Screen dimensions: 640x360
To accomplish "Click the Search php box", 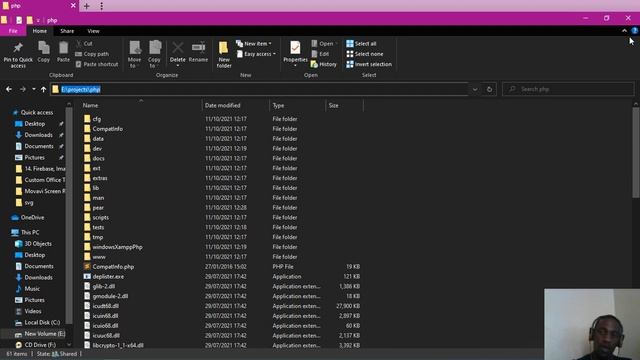I will (568, 89).
